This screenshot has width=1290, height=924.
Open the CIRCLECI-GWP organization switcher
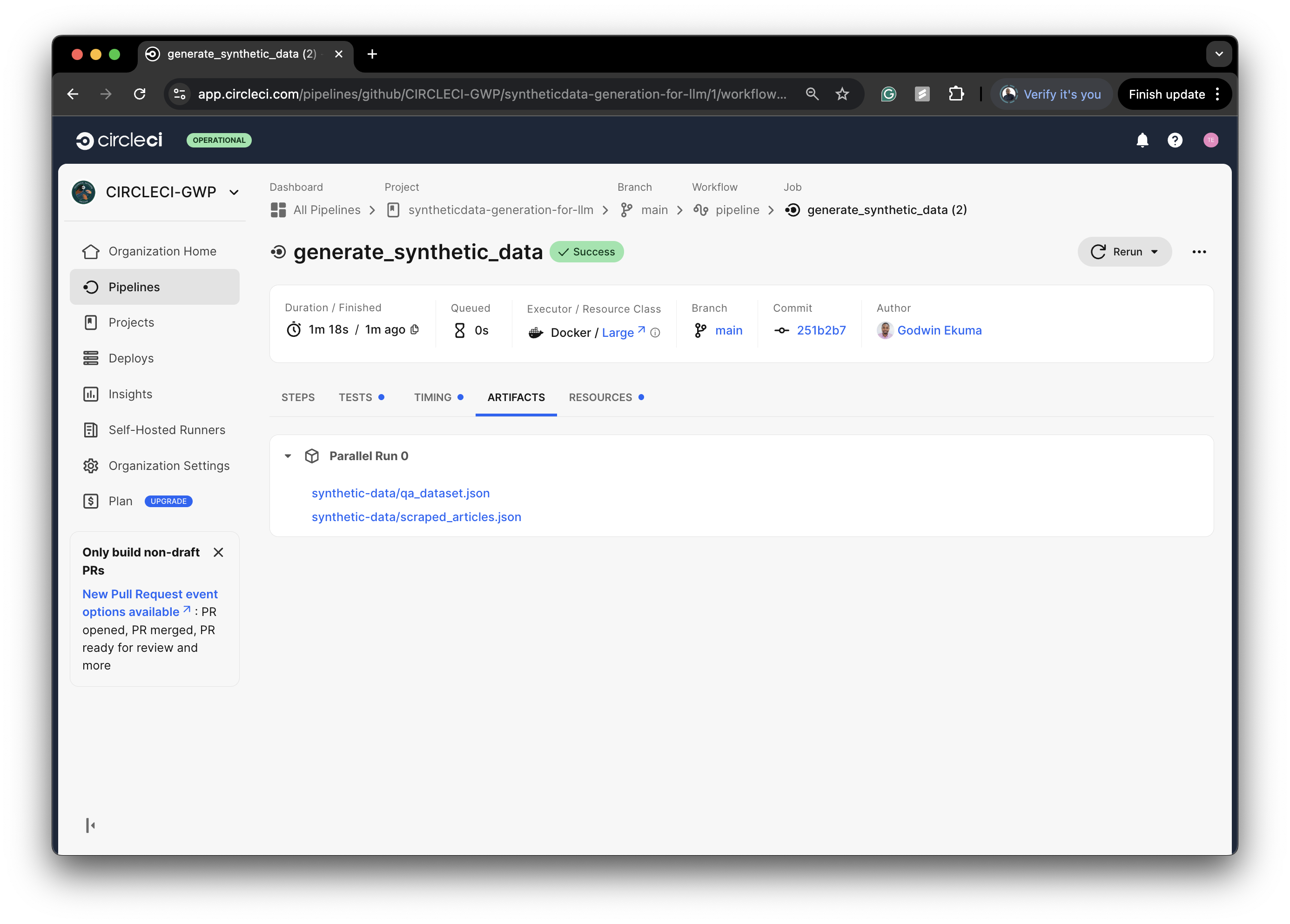[x=234, y=192]
